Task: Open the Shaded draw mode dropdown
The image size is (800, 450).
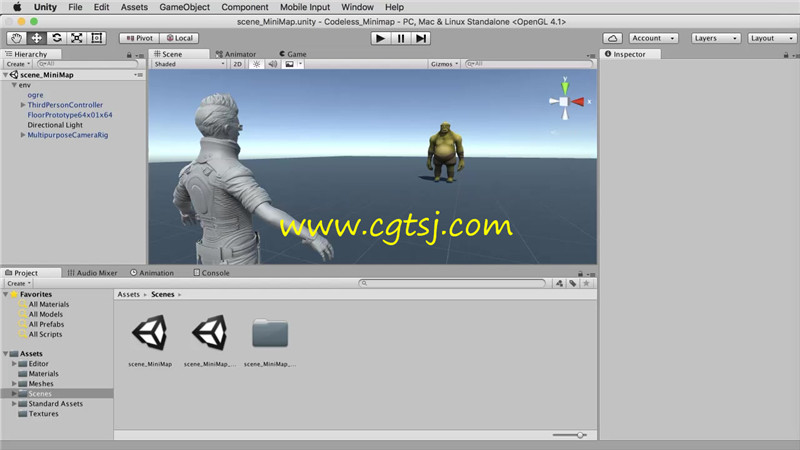Action: pyautogui.click(x=189, y=64)
